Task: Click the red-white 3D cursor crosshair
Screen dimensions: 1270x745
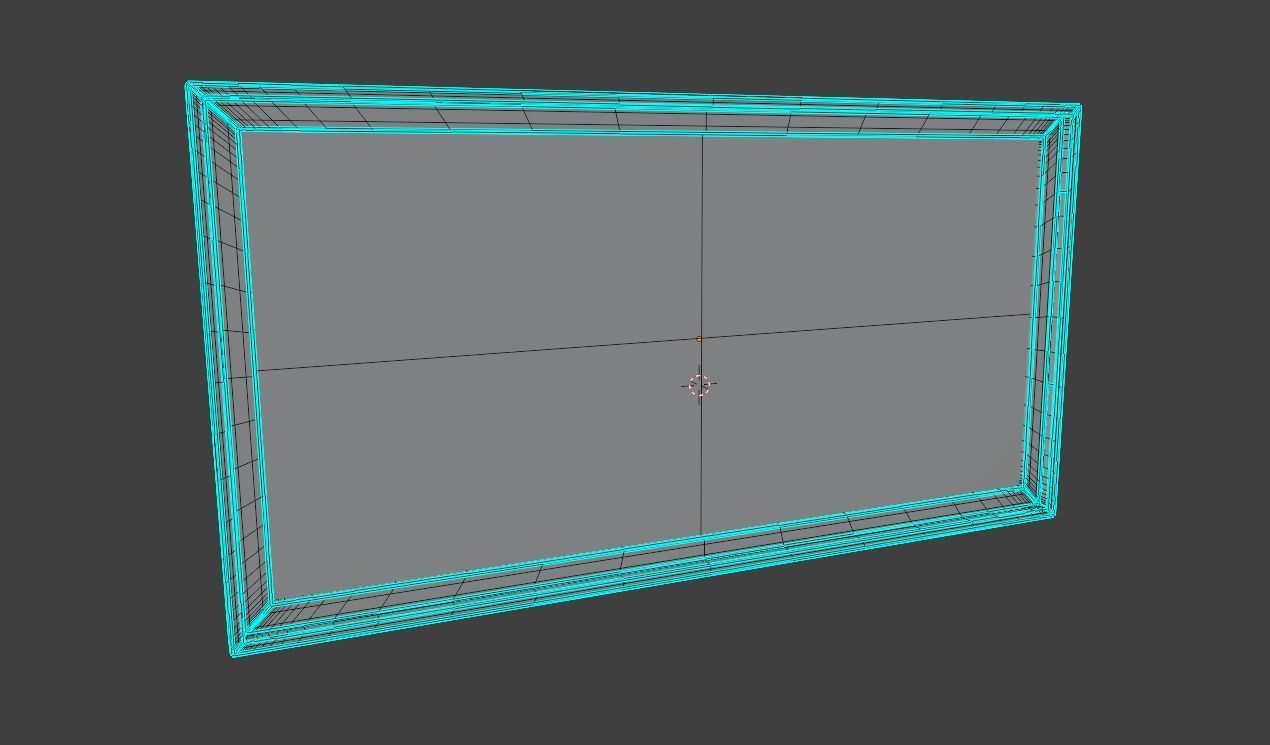Action: pos(700,385)
